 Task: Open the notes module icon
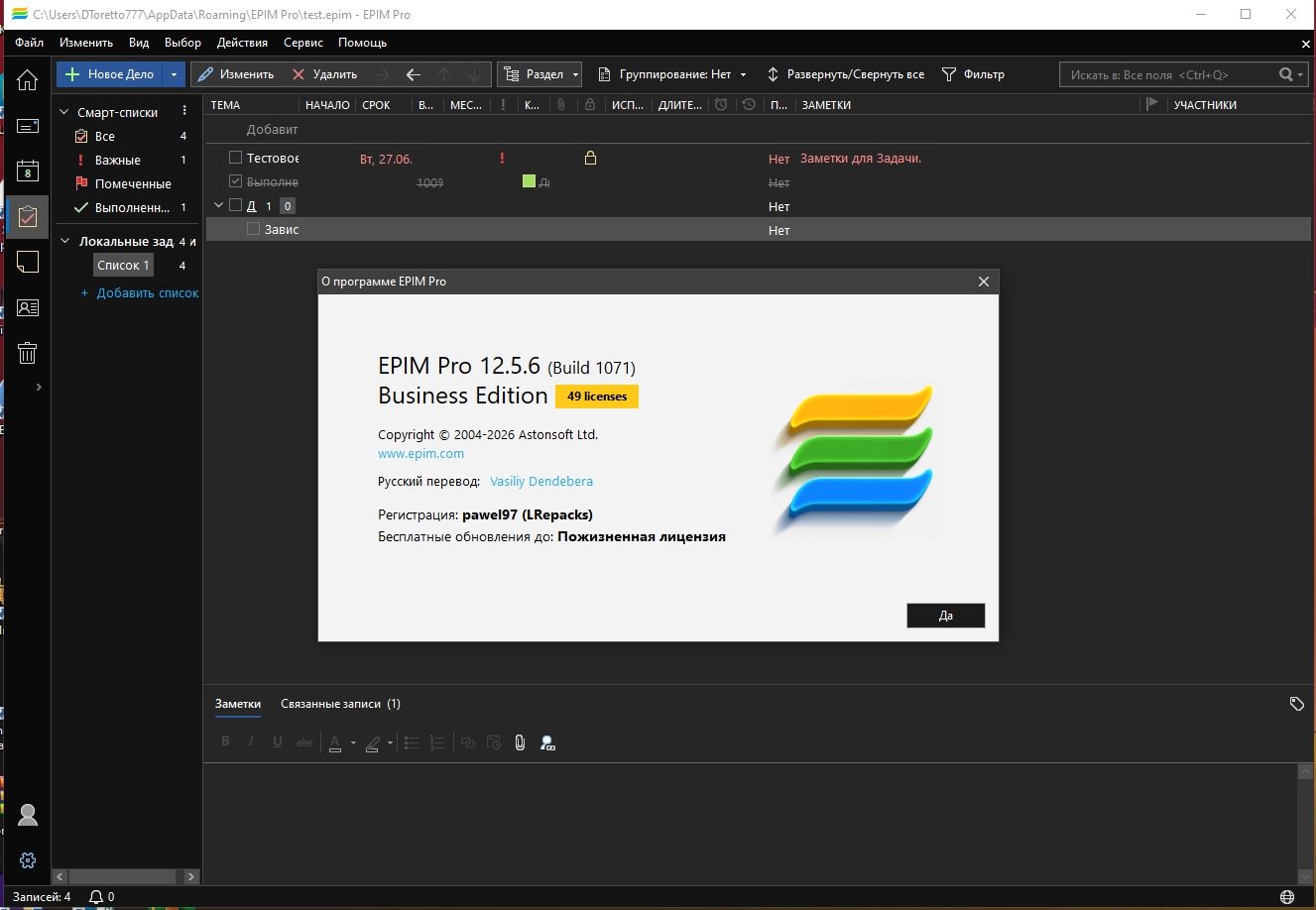pyautogui.click(x=27, y=262)
